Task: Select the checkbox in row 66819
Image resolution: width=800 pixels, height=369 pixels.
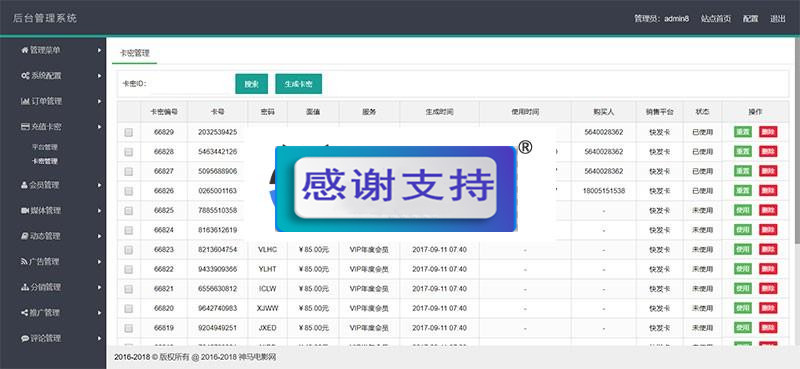Action: 129,328
